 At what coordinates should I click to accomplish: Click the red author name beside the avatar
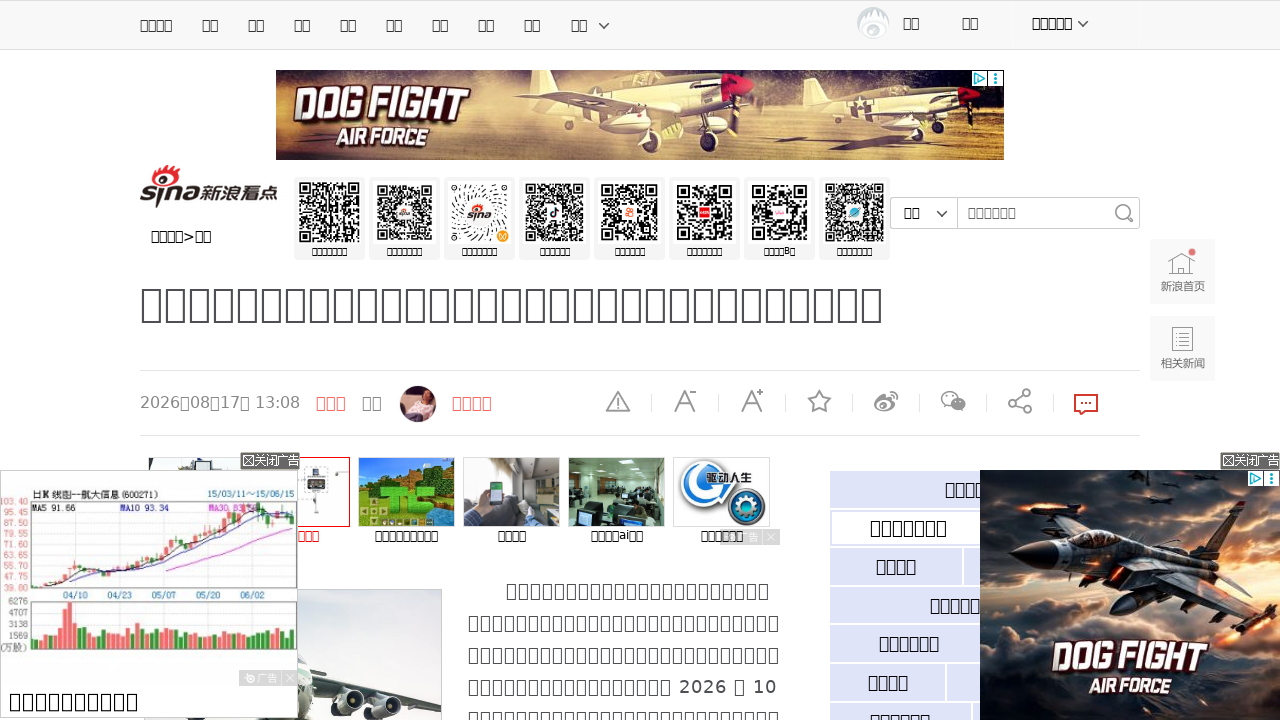click(472, 404)
